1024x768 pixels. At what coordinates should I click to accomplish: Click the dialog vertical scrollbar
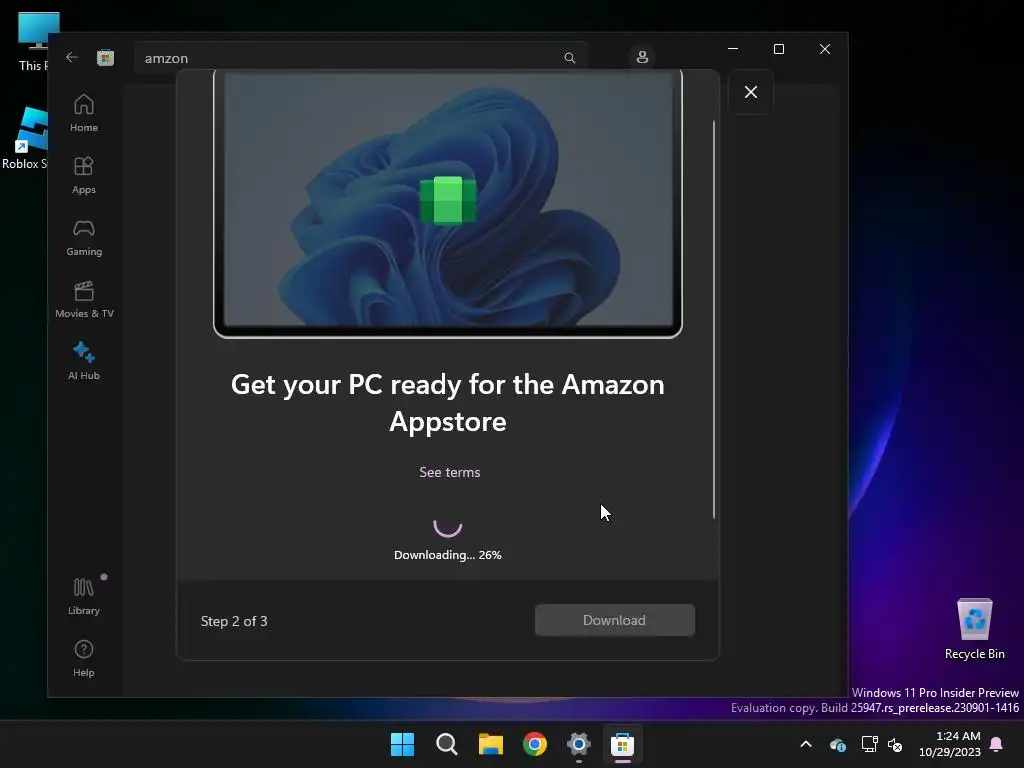pyautogui.click(x=714, y=320)
